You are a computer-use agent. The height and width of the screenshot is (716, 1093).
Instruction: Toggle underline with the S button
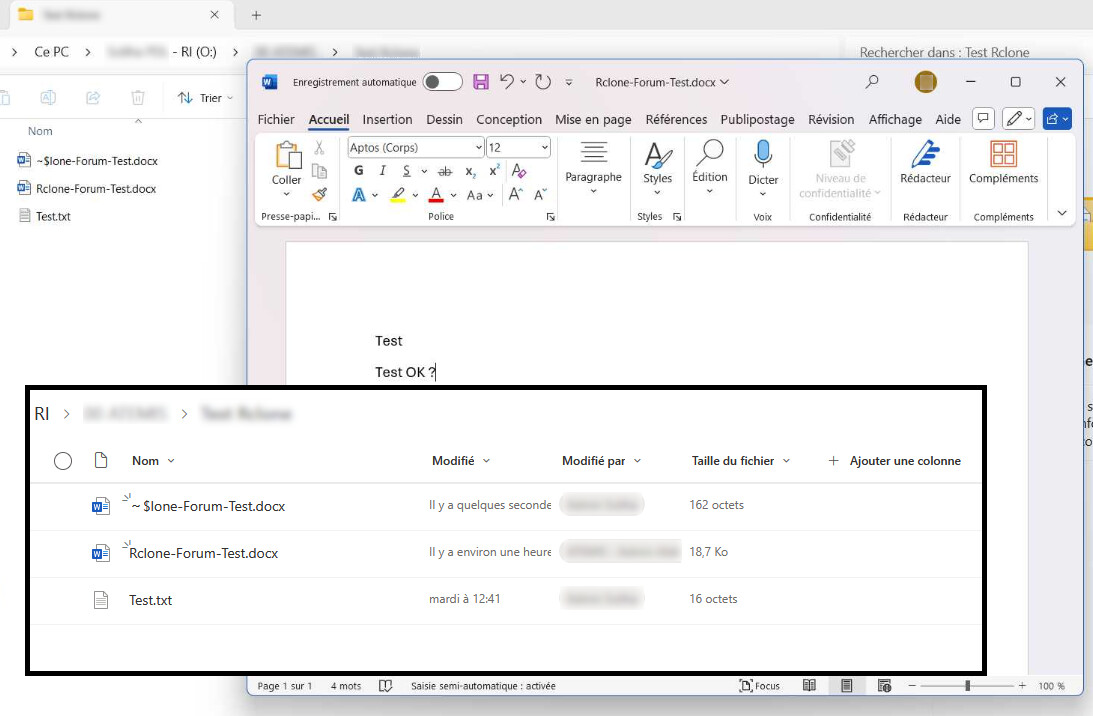406,171
